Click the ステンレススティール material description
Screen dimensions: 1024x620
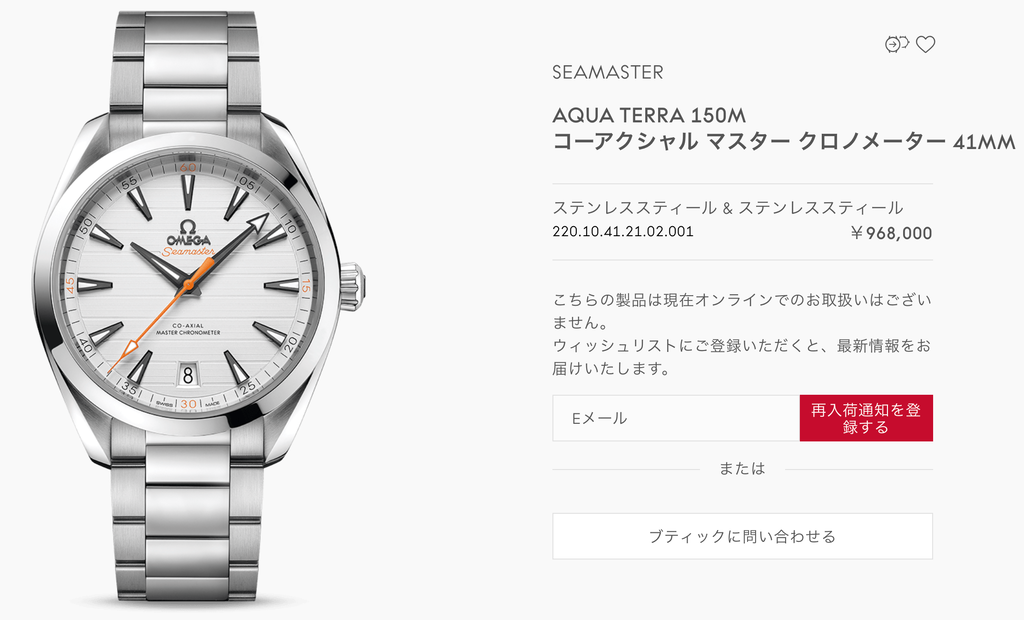(728, 208)
